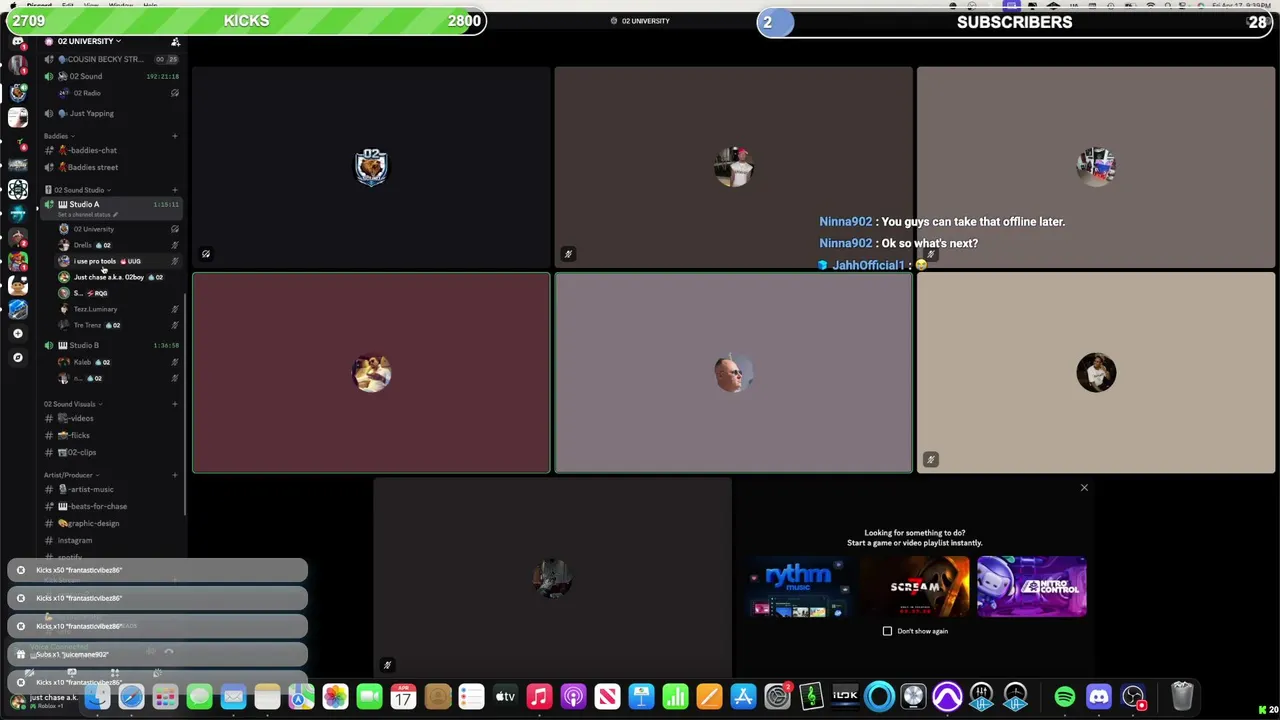Open the artist-music text channel

(x=92, y=489)
